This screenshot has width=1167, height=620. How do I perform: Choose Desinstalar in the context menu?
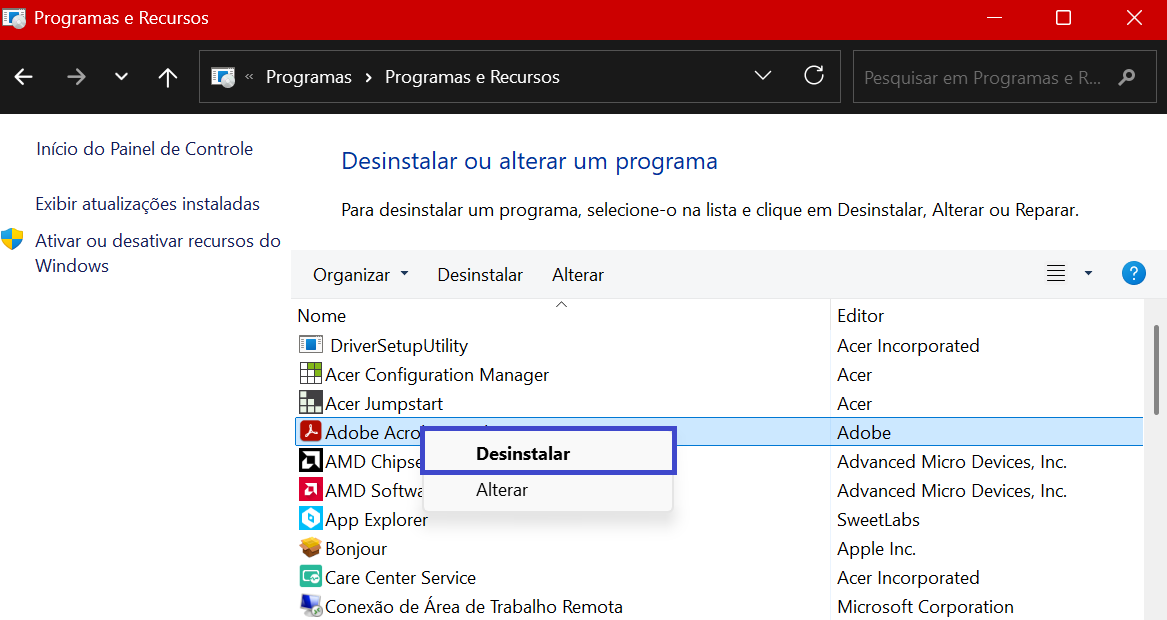[548, 451]
